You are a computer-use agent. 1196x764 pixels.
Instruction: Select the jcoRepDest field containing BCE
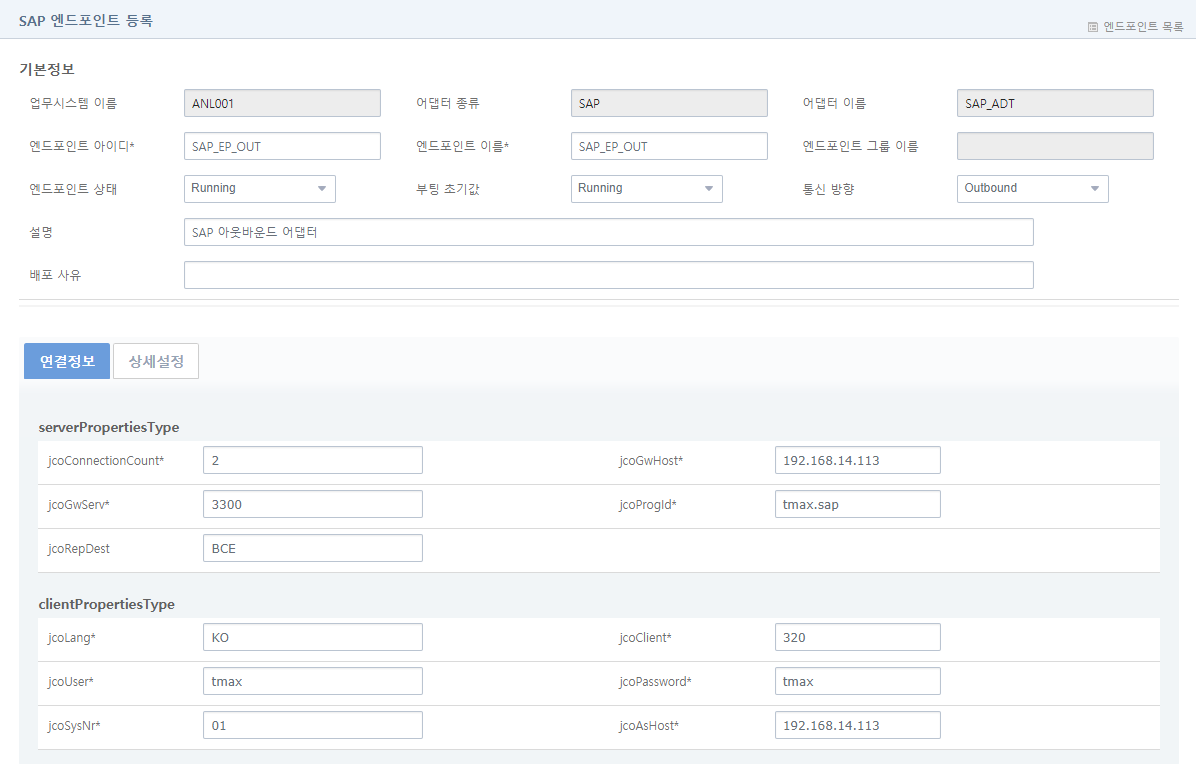(x=313, y=548)
